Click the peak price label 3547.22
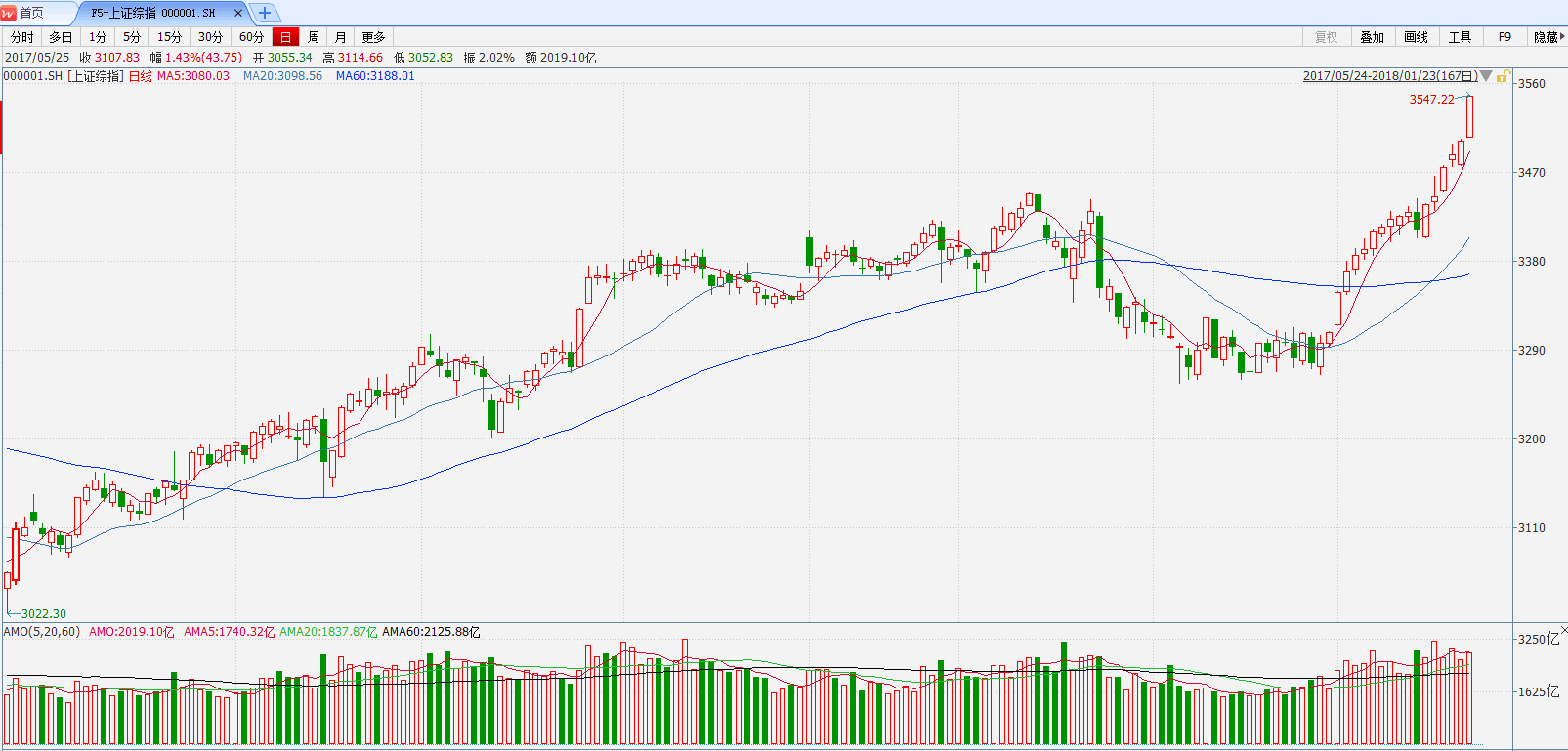The width and height of the screenshot is (1568, 751). 1431,100
